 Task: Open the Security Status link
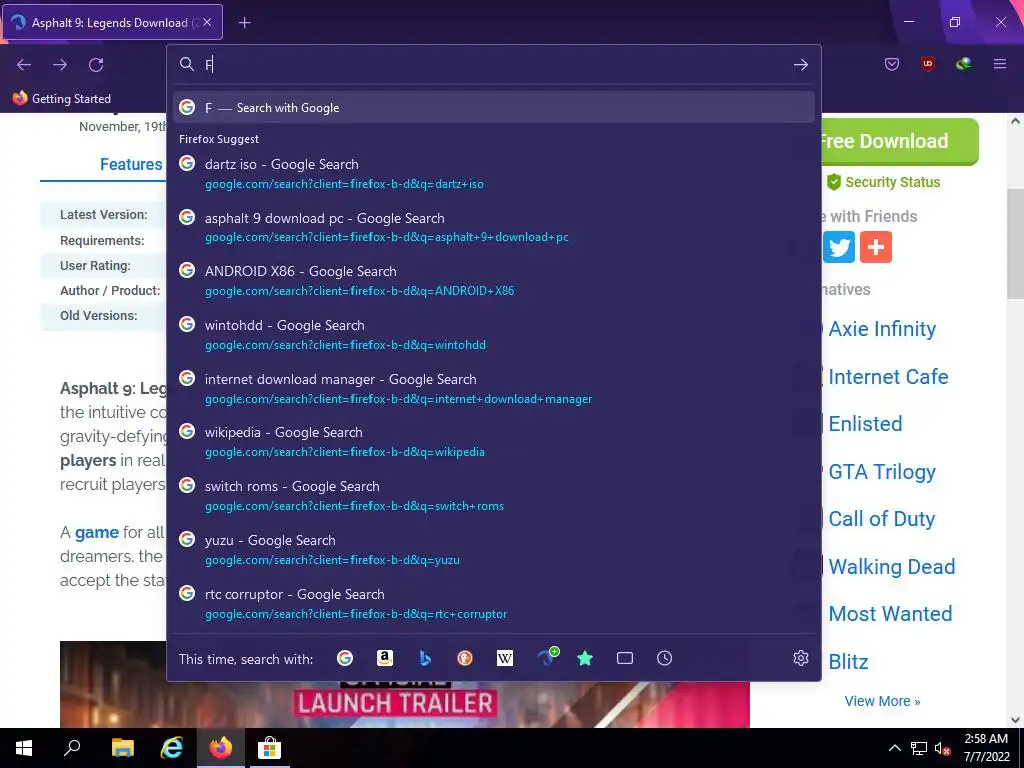[884, 182]
